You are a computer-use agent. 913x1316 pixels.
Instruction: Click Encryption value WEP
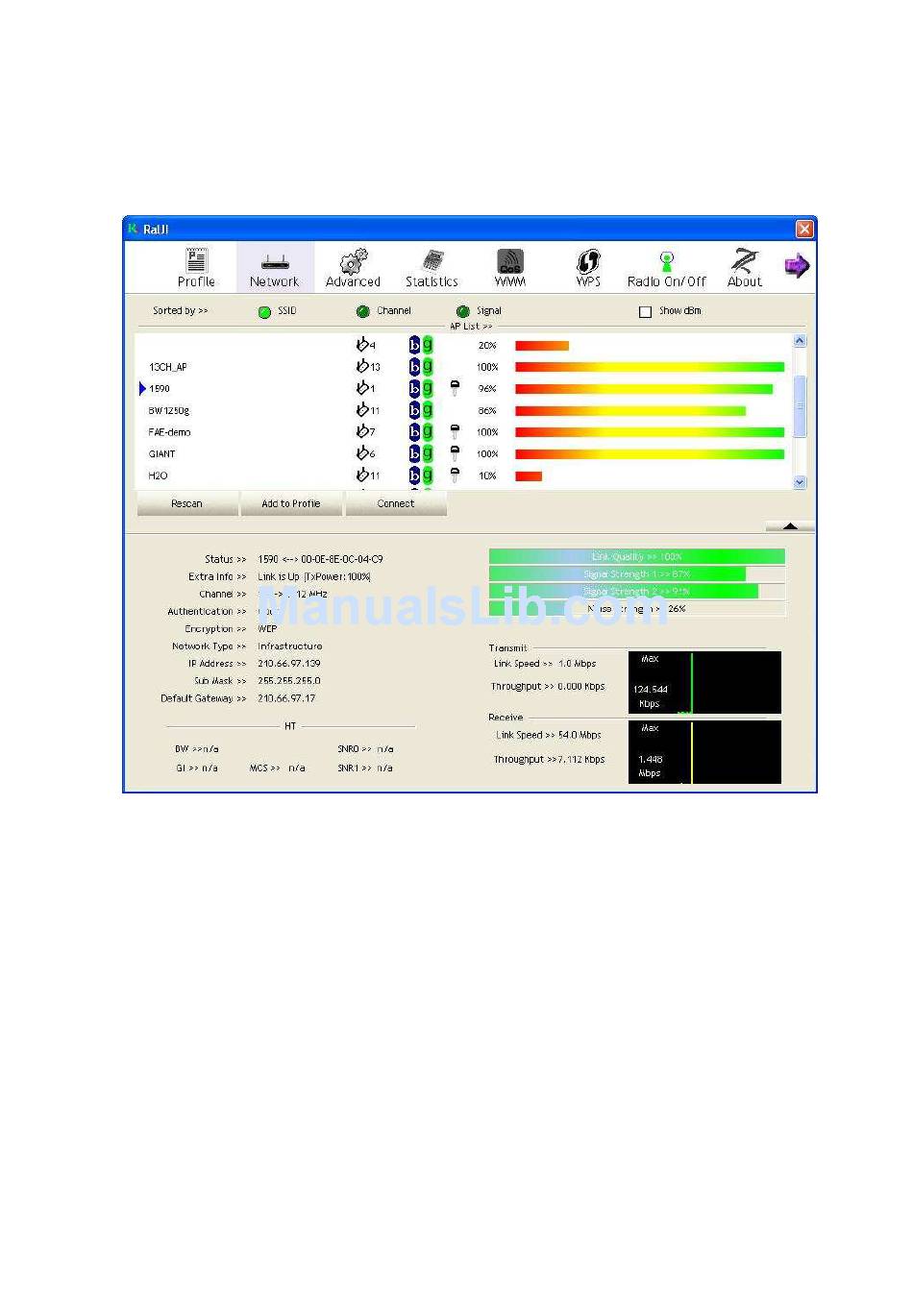pyautogui.click(x=267, y=629)
